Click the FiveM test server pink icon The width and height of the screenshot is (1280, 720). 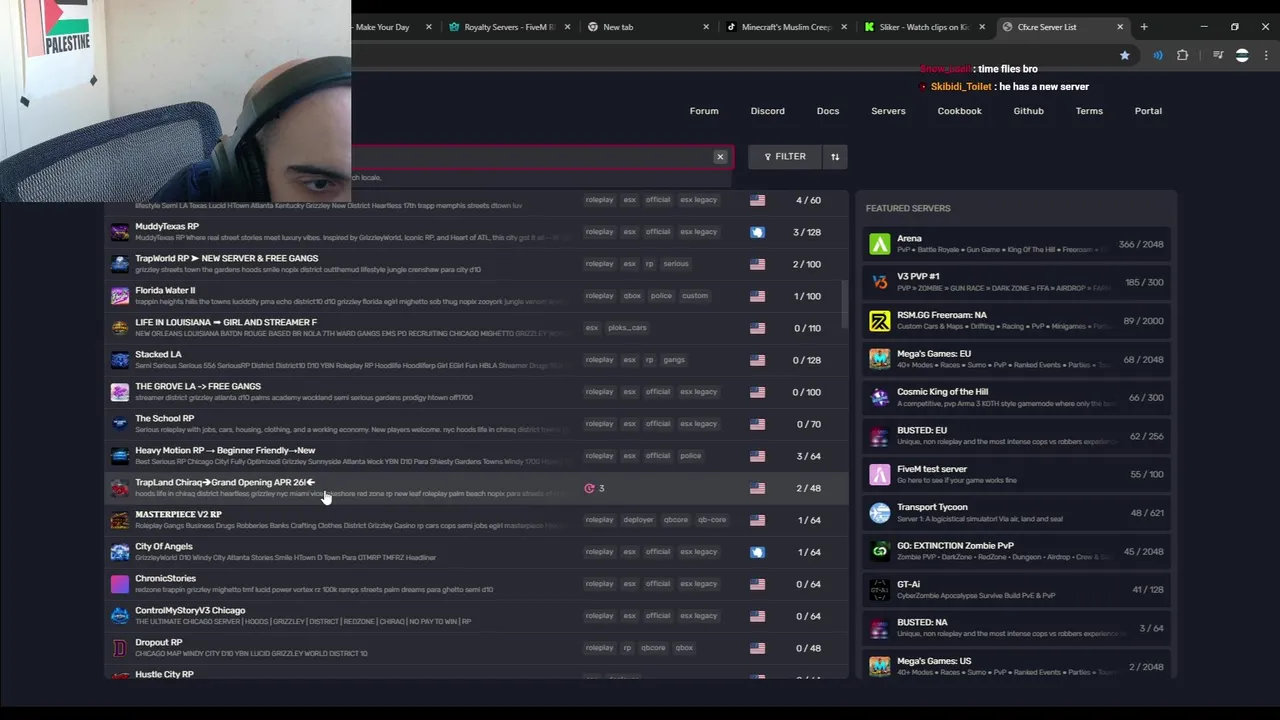pos(880,474)
